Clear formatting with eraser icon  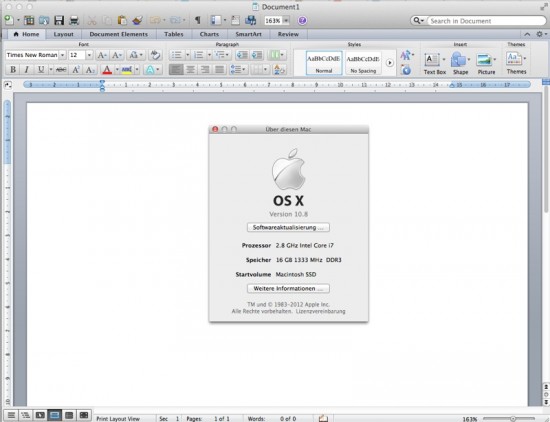[x=155, y=55]
